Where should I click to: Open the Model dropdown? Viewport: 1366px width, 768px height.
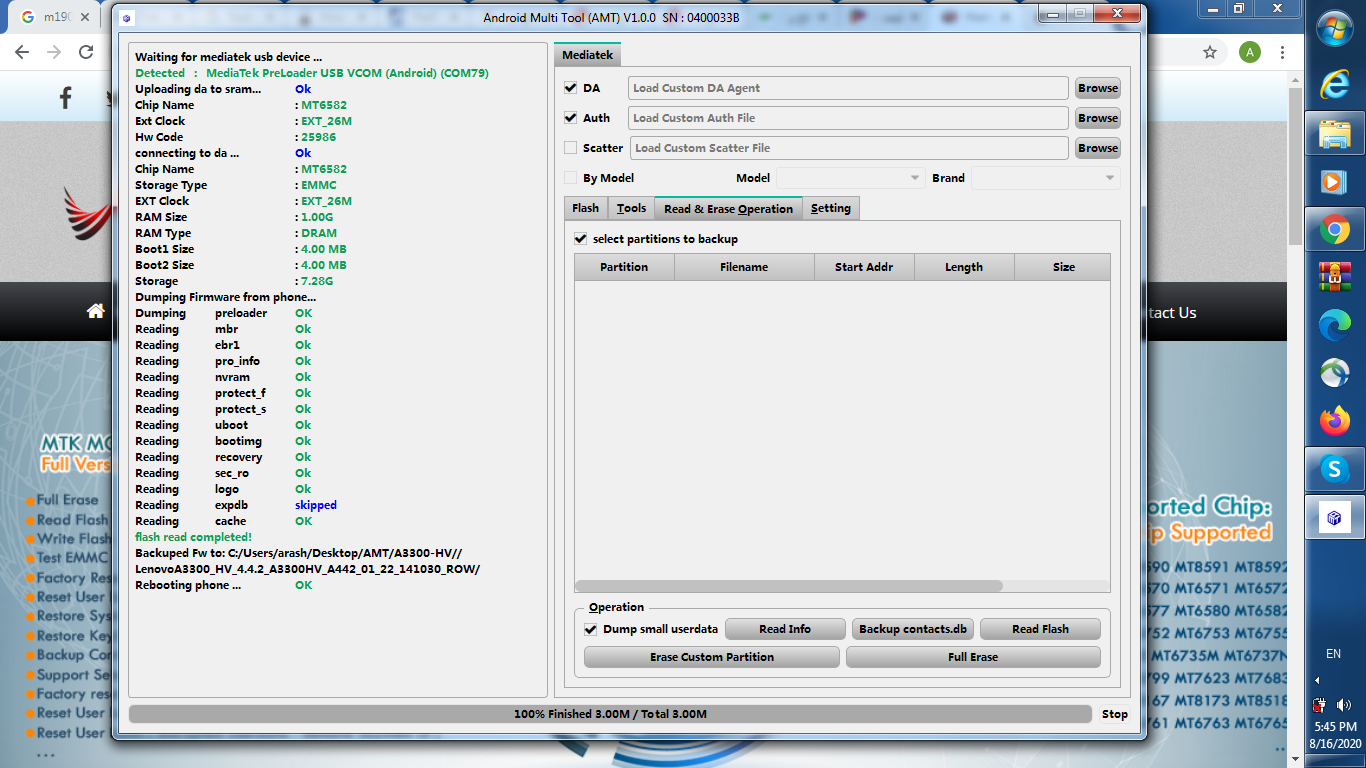point(851,178)
